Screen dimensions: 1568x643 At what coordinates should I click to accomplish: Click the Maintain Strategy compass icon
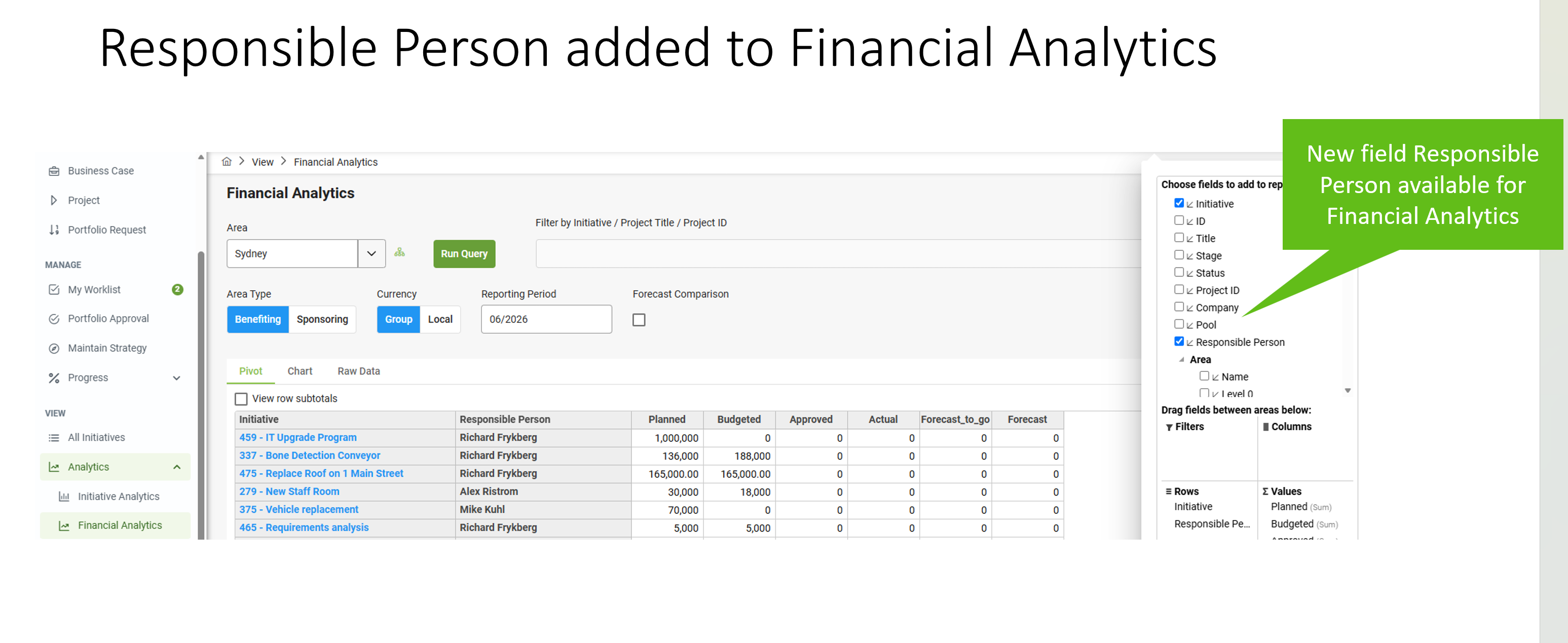point(54,348)
